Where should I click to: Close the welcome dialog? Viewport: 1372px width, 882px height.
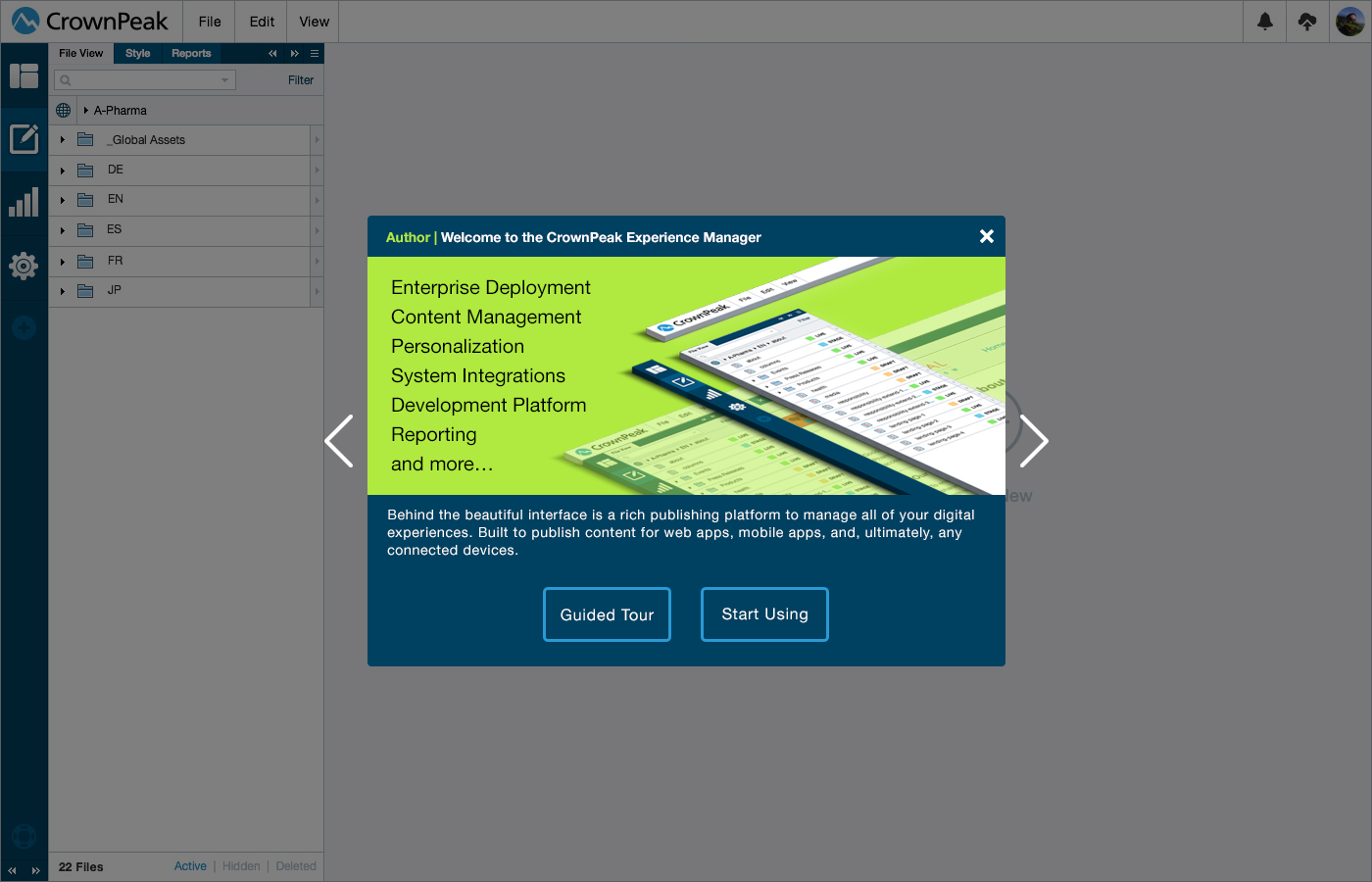point(987,236)
